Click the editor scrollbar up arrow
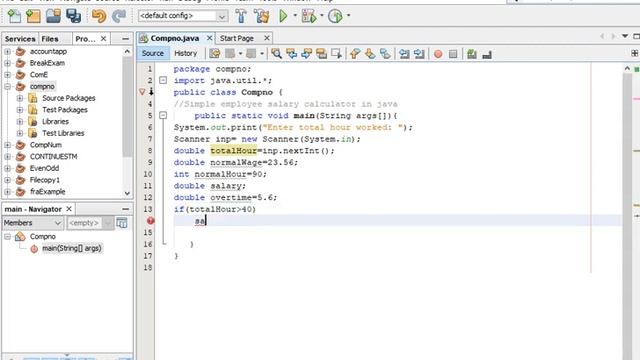 tap(627, 69)
